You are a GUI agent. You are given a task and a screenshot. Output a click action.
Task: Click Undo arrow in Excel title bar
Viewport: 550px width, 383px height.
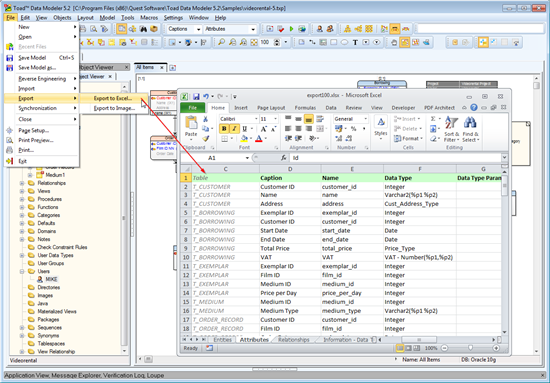tap(206, 96)
